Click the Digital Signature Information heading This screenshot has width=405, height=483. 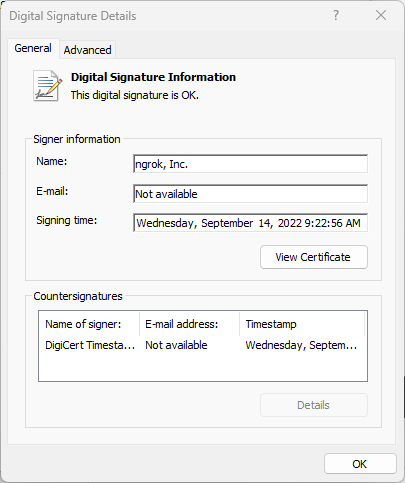point(153,77)
